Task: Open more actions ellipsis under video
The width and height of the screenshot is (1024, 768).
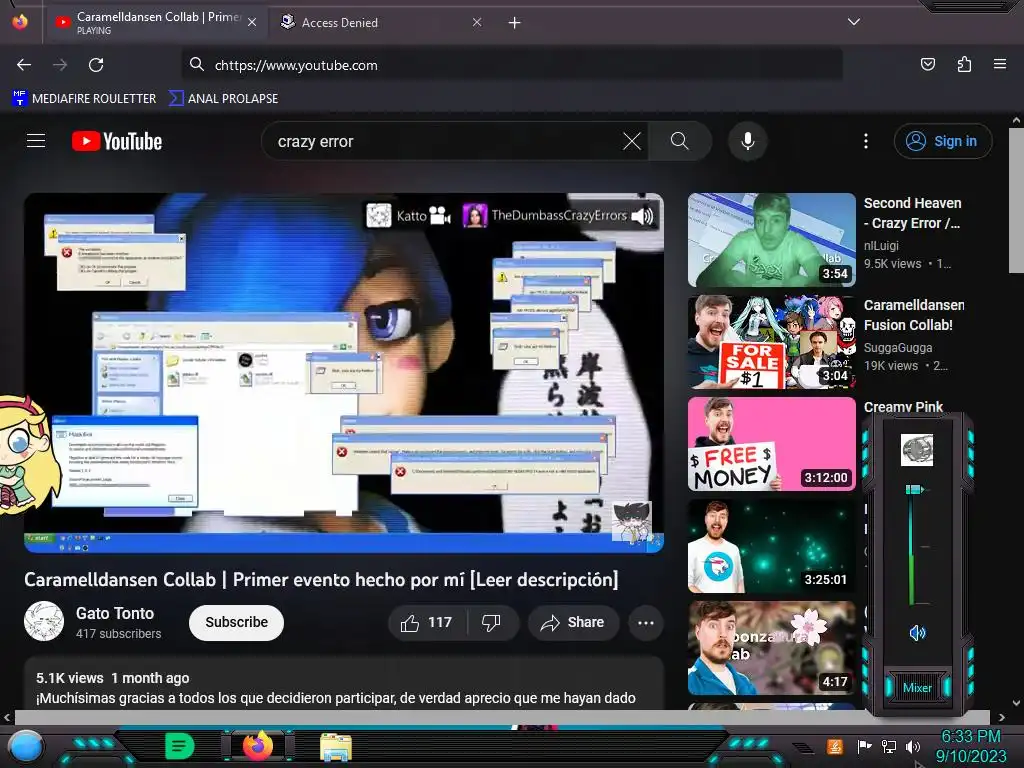Action: tap(646, 622)
